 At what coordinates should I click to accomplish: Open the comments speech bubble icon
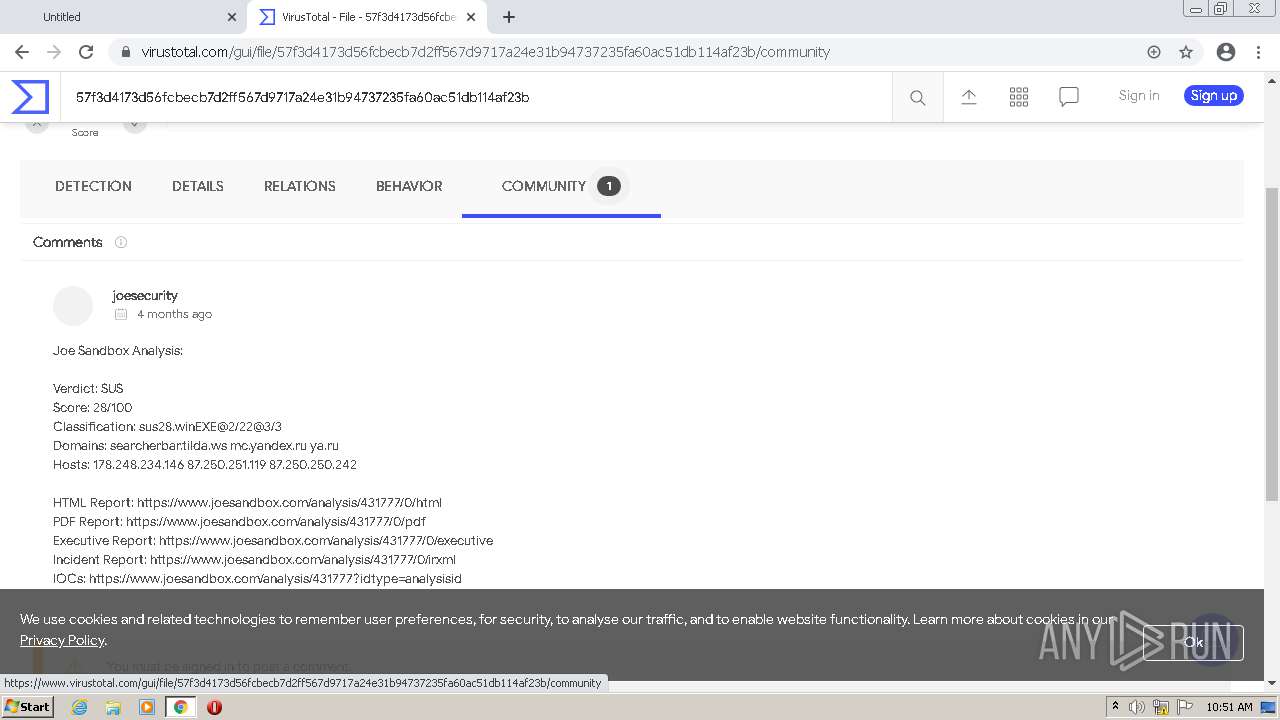coord(1069,96)
